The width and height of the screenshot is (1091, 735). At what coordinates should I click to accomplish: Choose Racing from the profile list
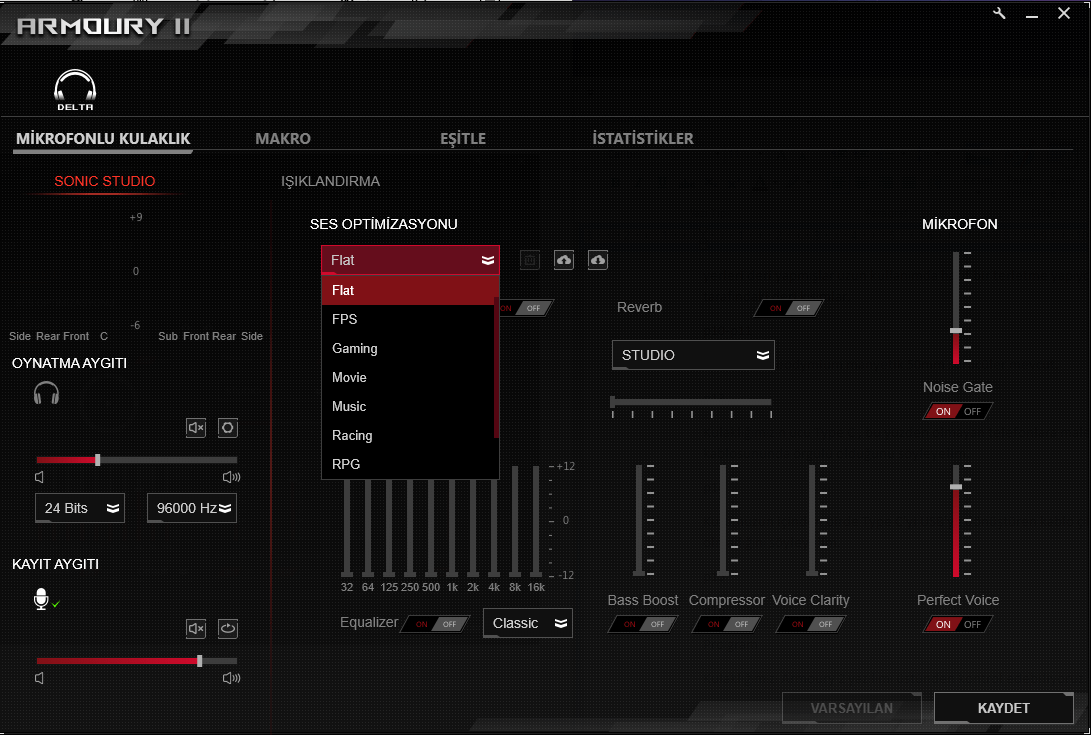pos(409,436)
